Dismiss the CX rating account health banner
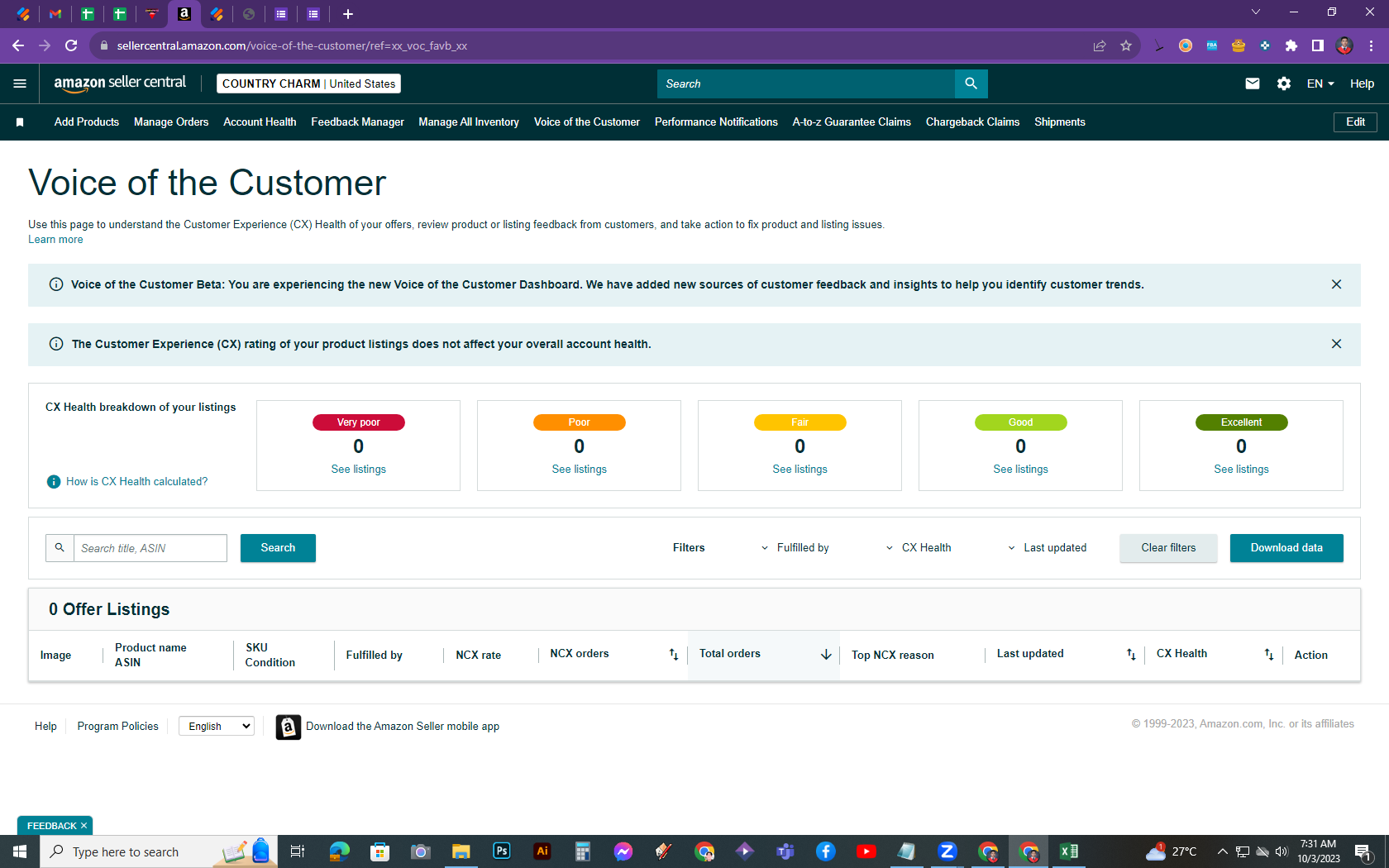 click(x=1336, y=344)
